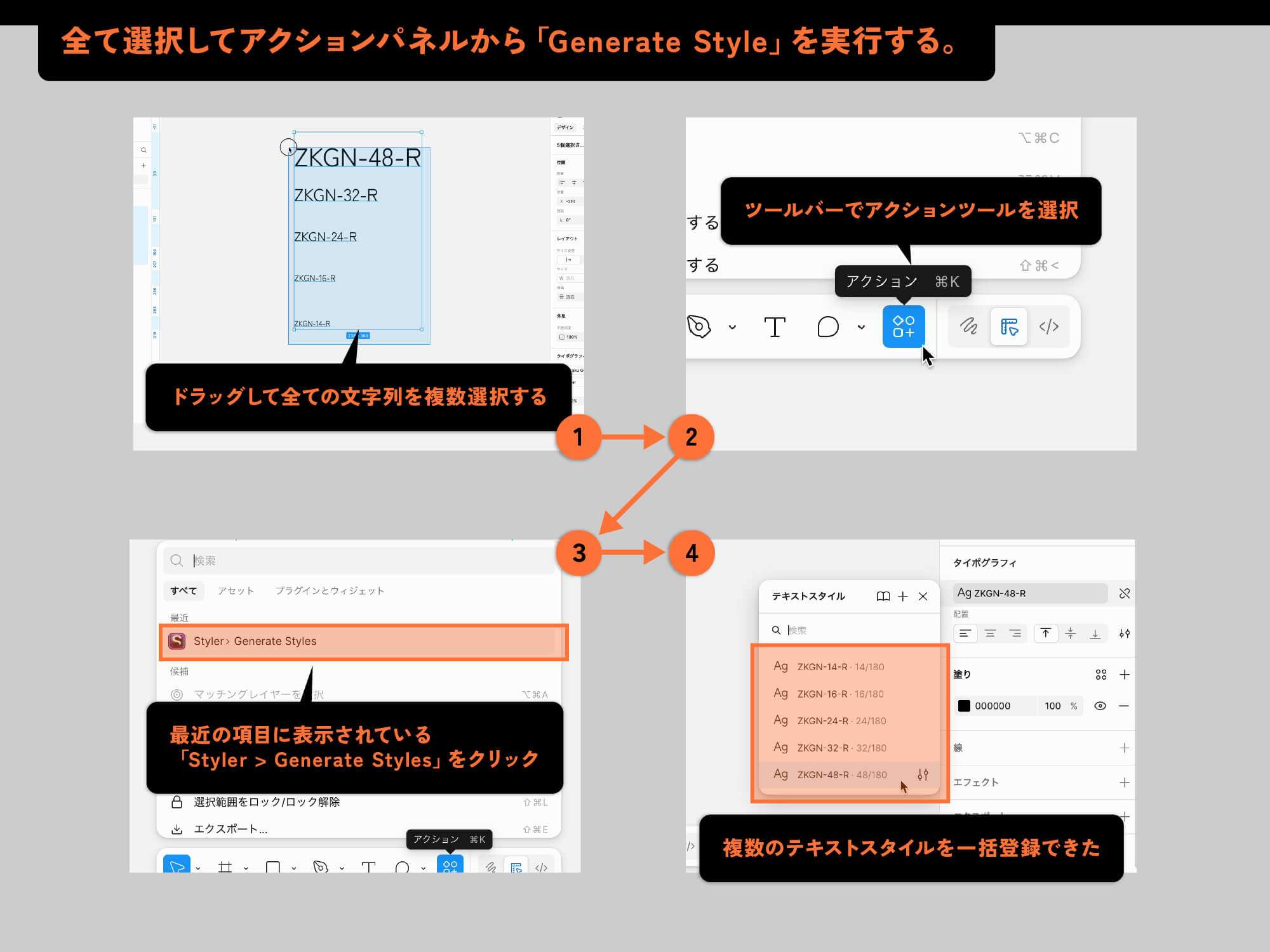Open type settings icon beside alignment buttons
Viewport: 1270px width, 952px height.
click(x=1125, y=633)
